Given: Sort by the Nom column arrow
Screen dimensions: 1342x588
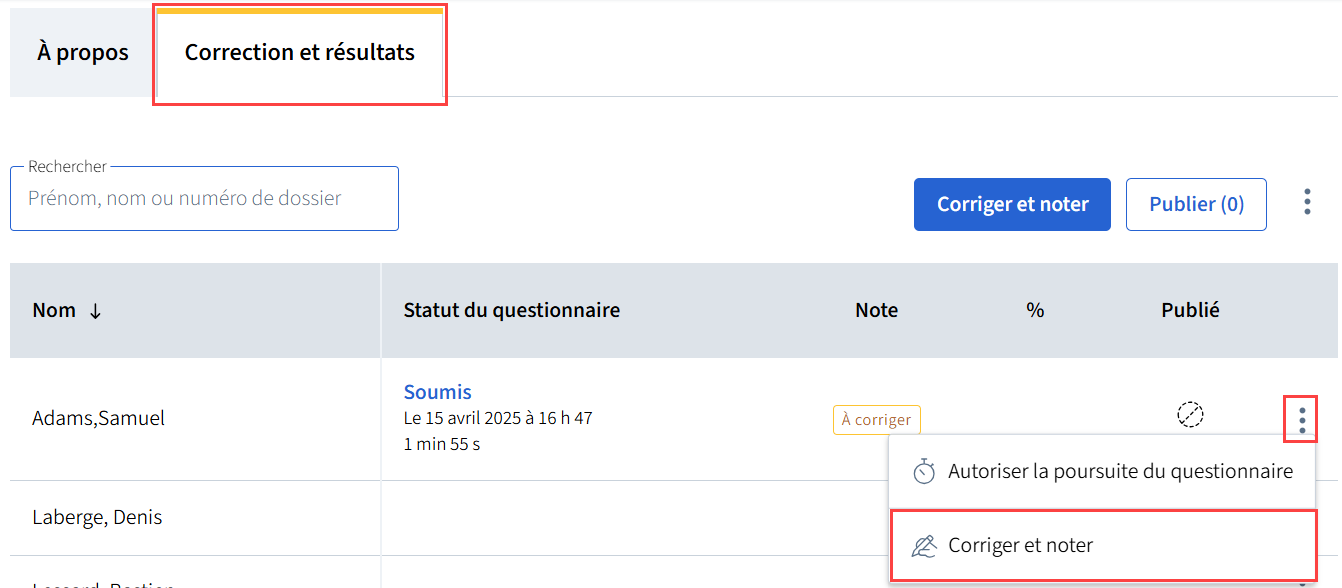Looking at the screenshot, I should pos(96,311).
